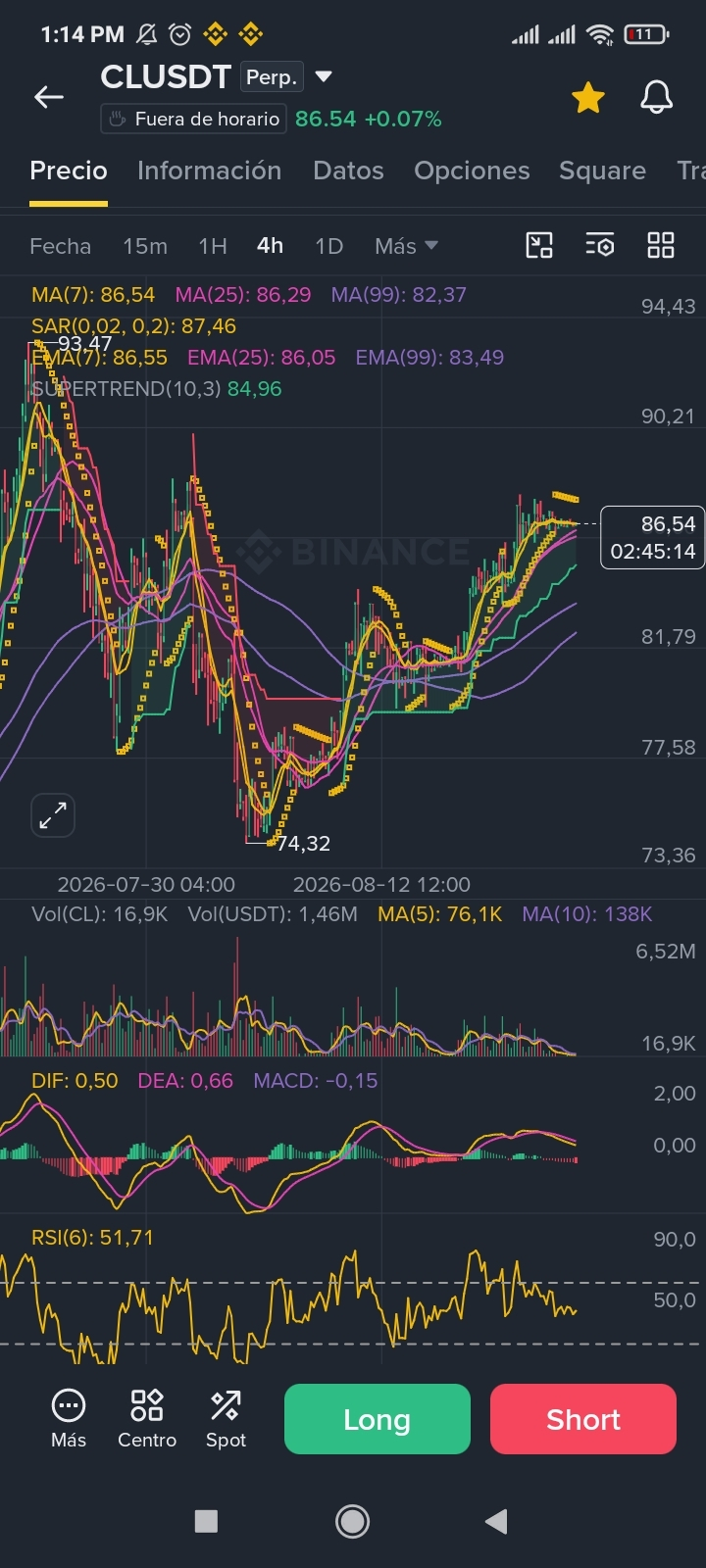Select the 15m timeframe
The height and width of the screenshot is (1568, 706).
click(145, 246)
